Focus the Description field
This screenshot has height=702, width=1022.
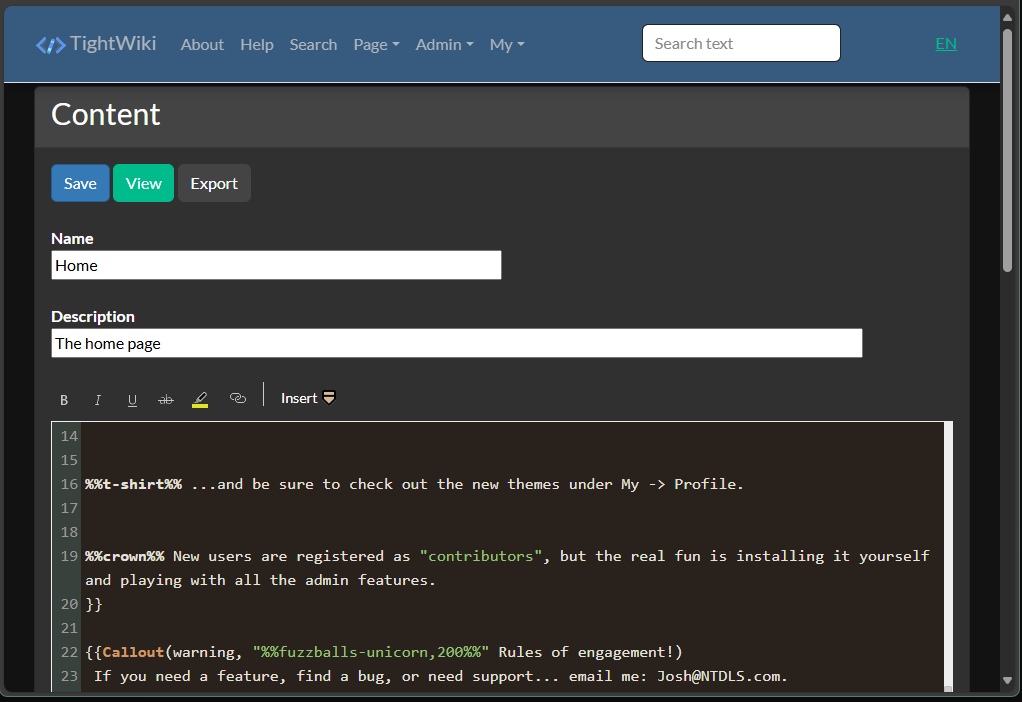click(x=456, y=343)
